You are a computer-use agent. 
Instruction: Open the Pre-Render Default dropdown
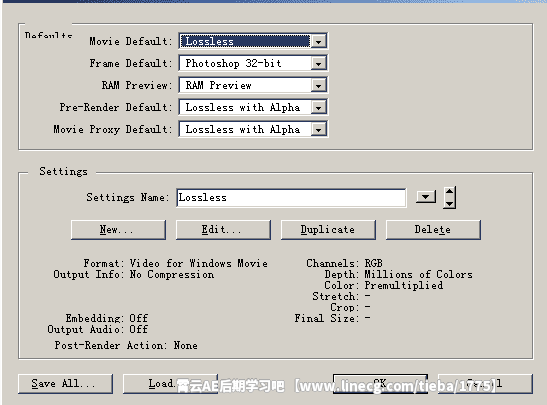253,107
